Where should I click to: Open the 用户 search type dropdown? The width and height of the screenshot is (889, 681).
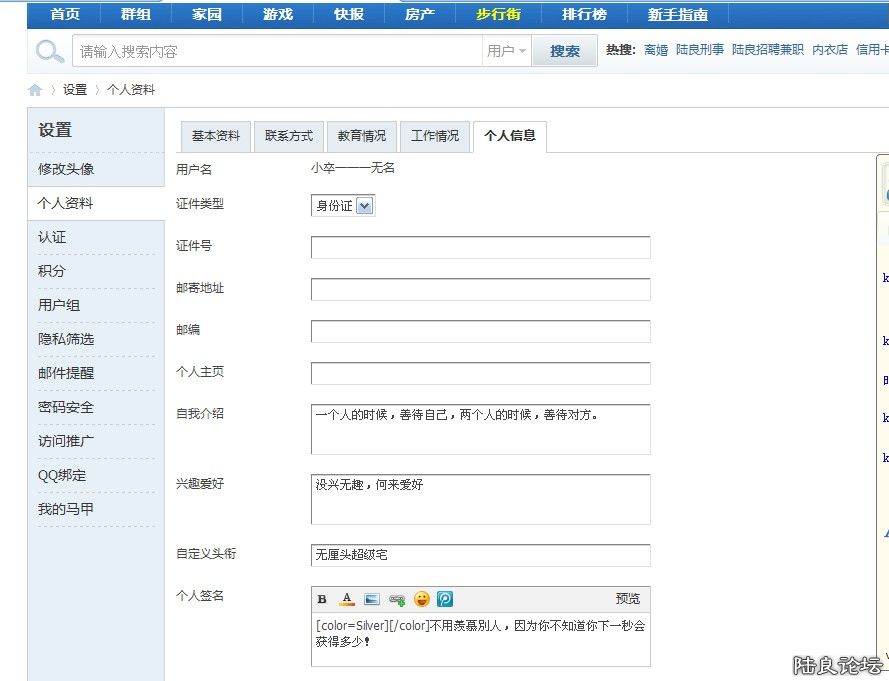pyautogui.click(x=507, y=51)
